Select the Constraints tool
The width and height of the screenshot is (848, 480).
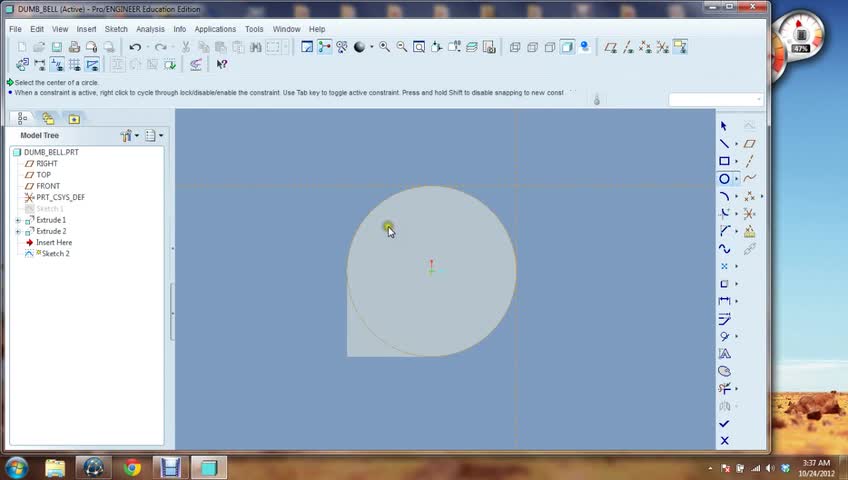click(724, 336)
